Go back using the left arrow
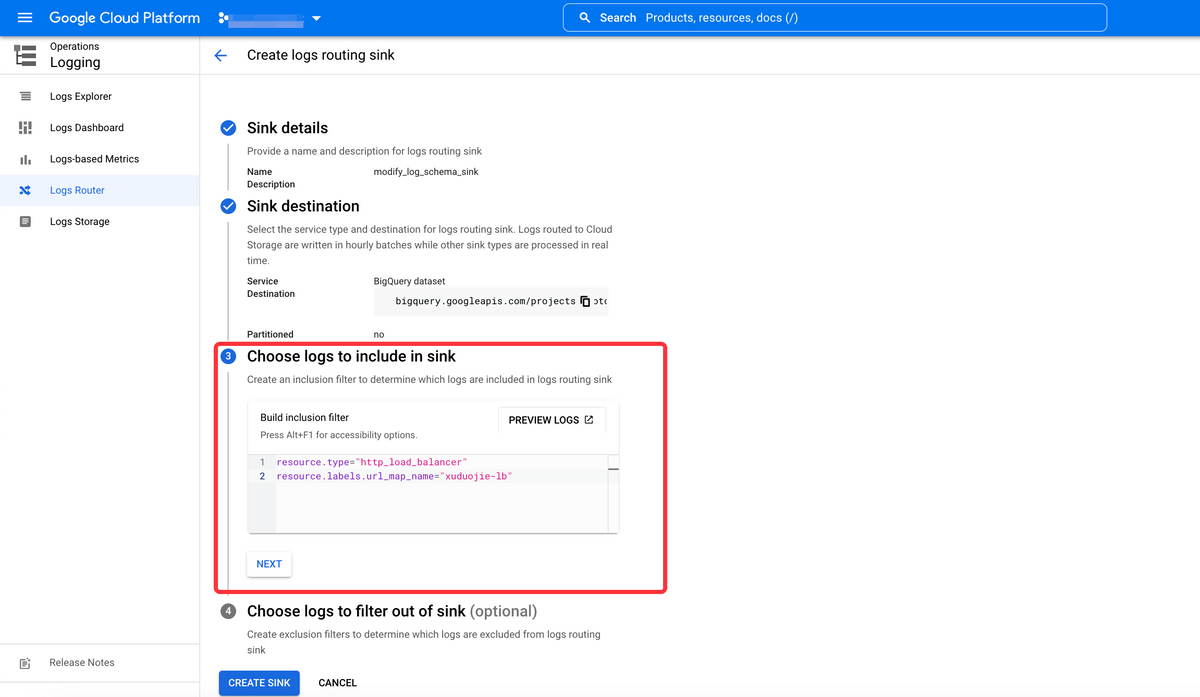1200x697 pixels. [x=221, y=56]
